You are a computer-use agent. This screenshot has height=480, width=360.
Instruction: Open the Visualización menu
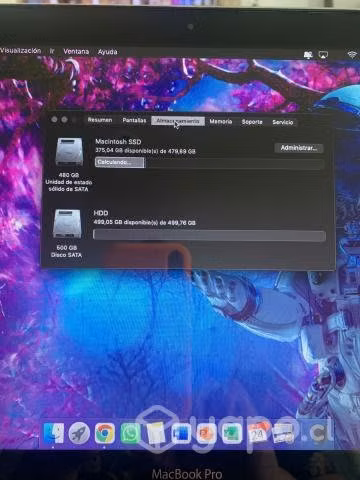(20, 51)
